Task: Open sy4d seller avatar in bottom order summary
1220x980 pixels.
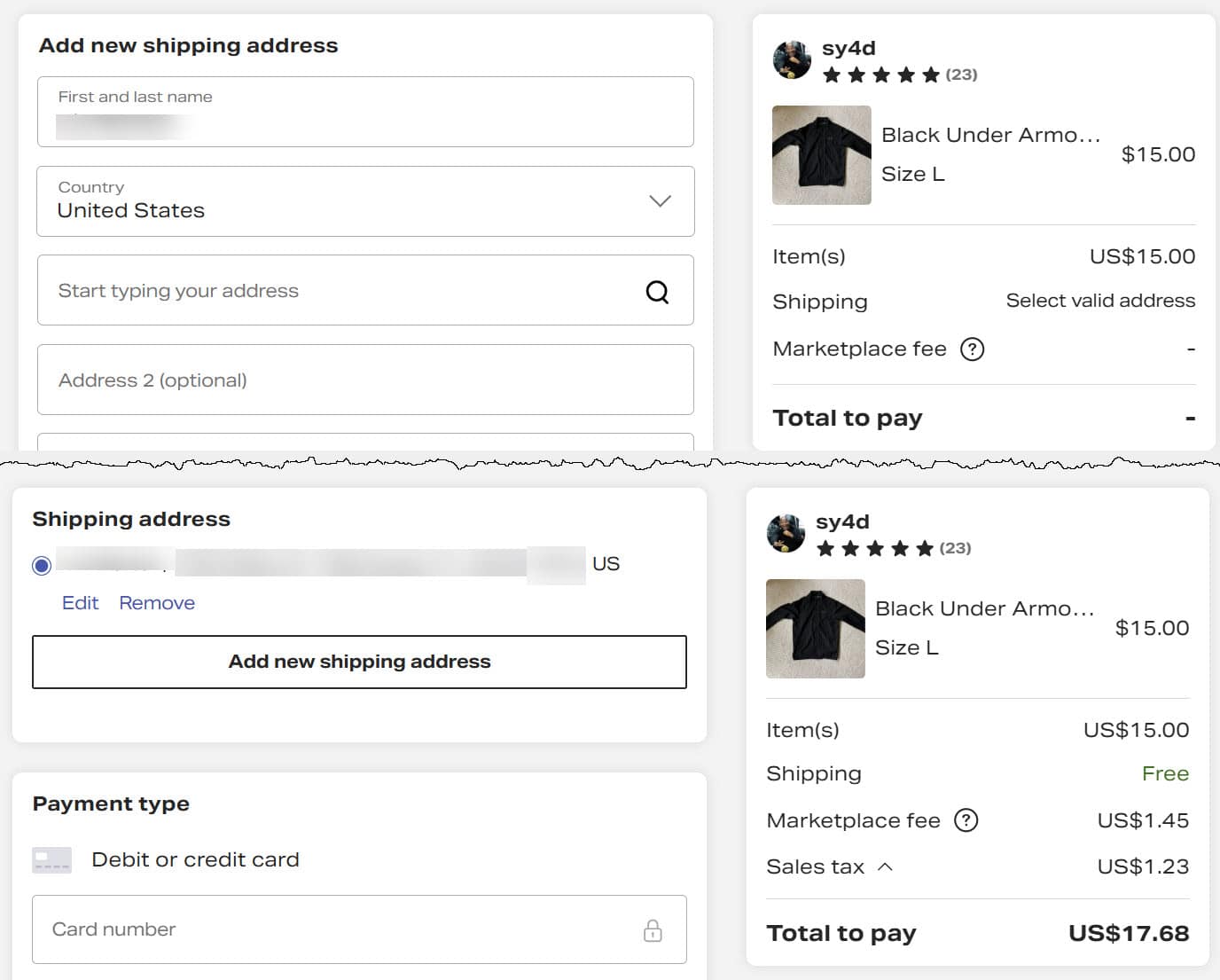Action: click(x=786, y=533)
